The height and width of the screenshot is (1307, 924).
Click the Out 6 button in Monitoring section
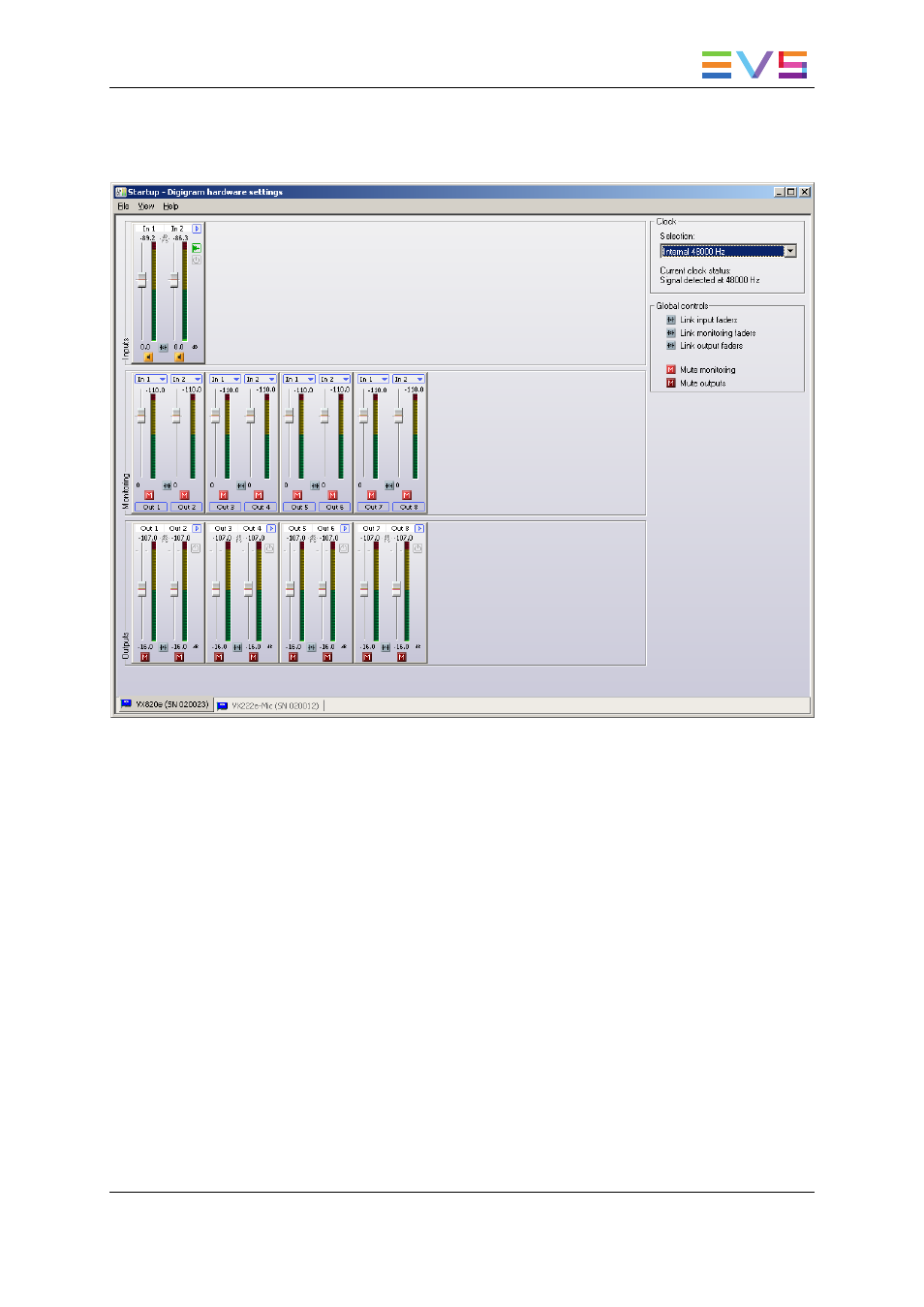coord(334,507)
